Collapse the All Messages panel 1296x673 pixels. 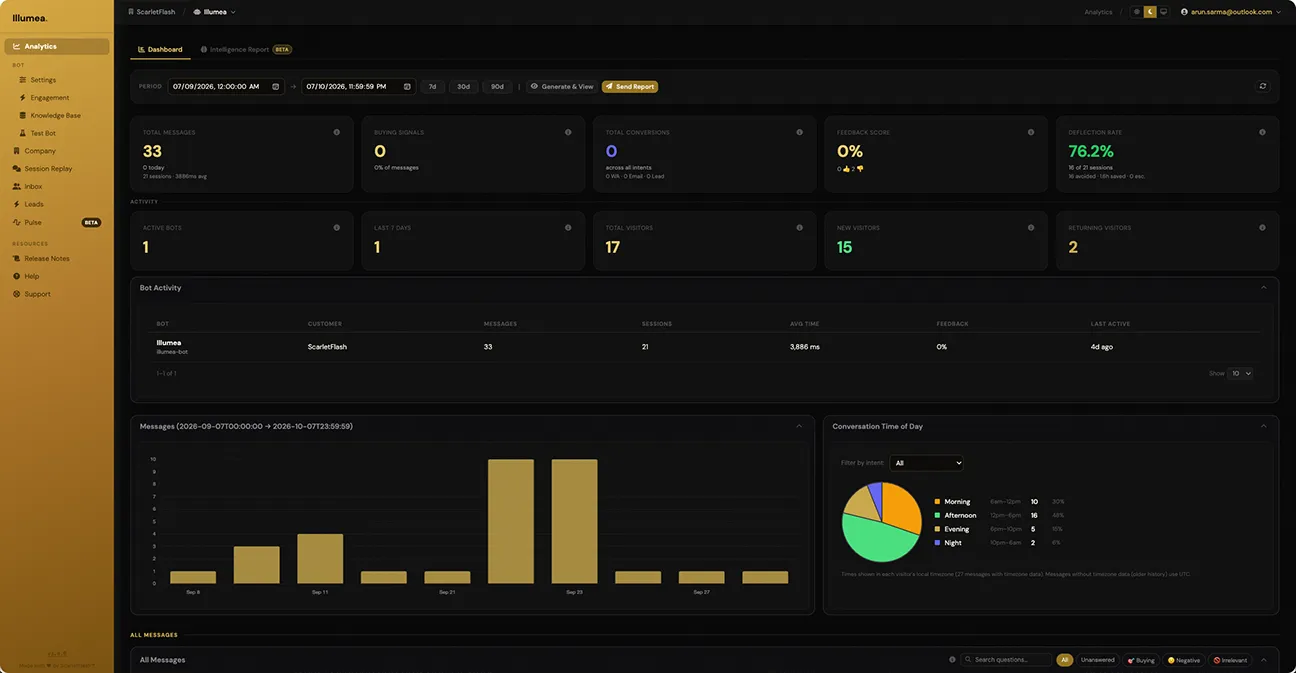coord(1264,660)
